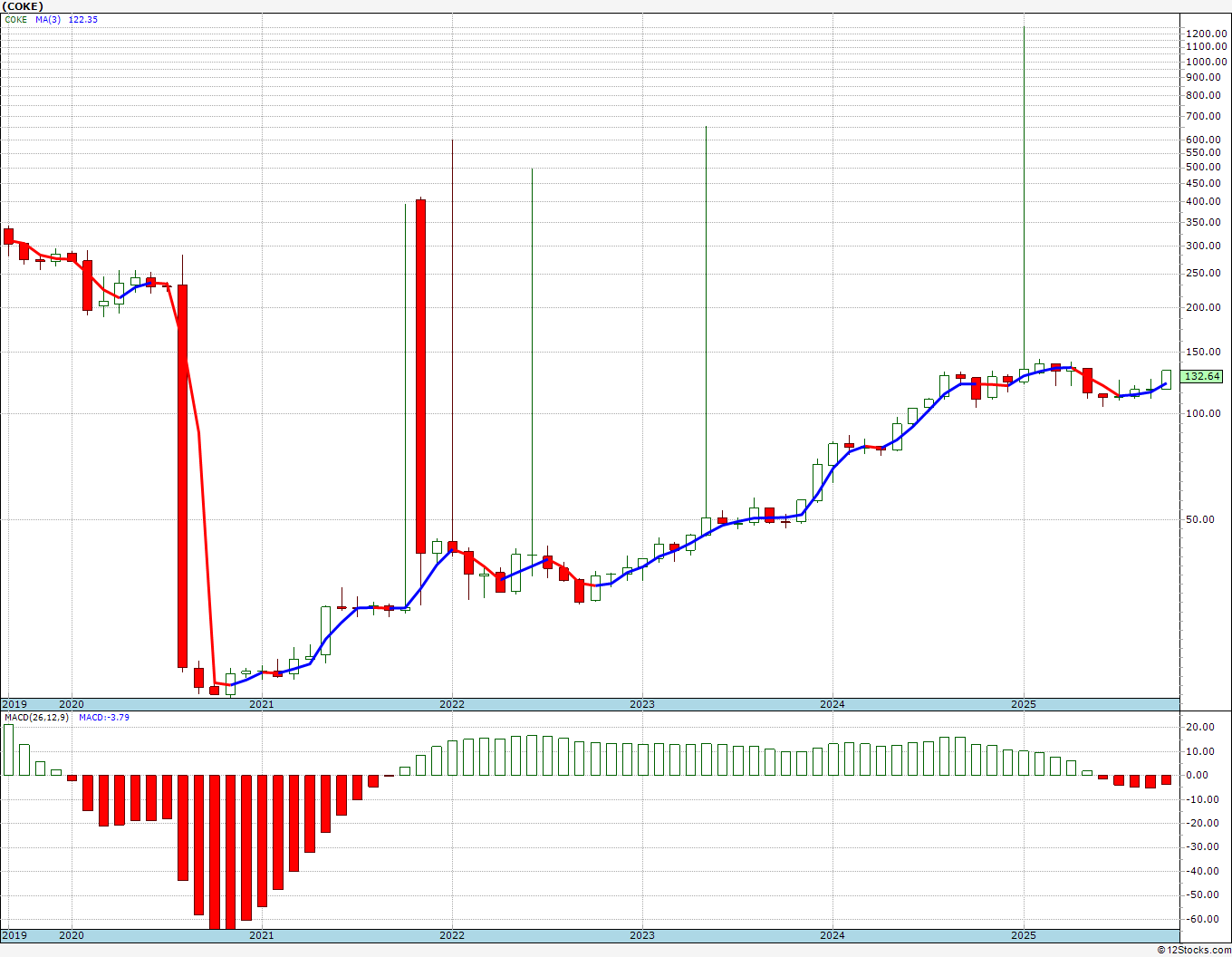
Task: Click the -30.00 MACD axis label
Action: (1201, 846)
